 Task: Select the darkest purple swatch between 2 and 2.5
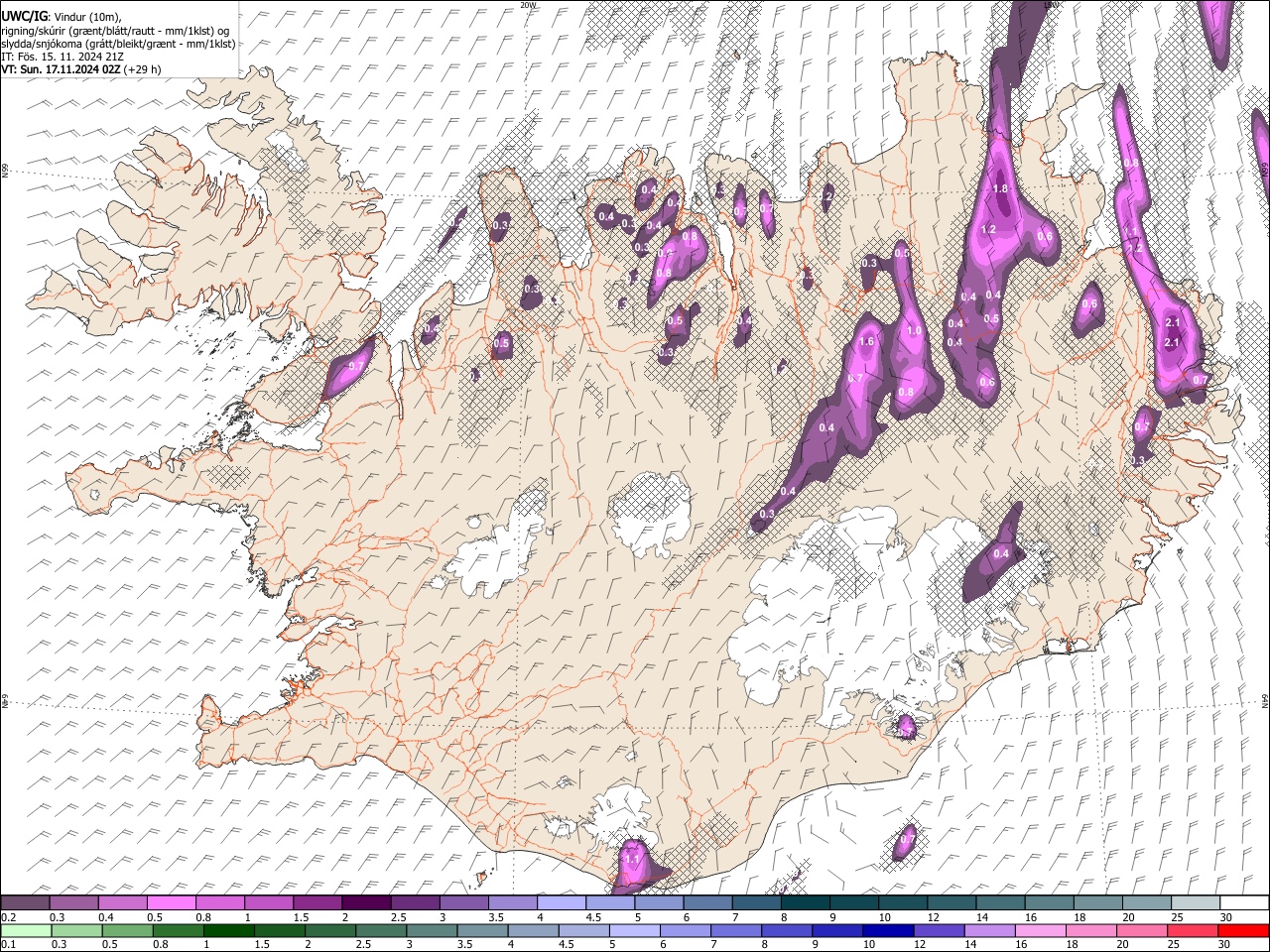(365, 902)
